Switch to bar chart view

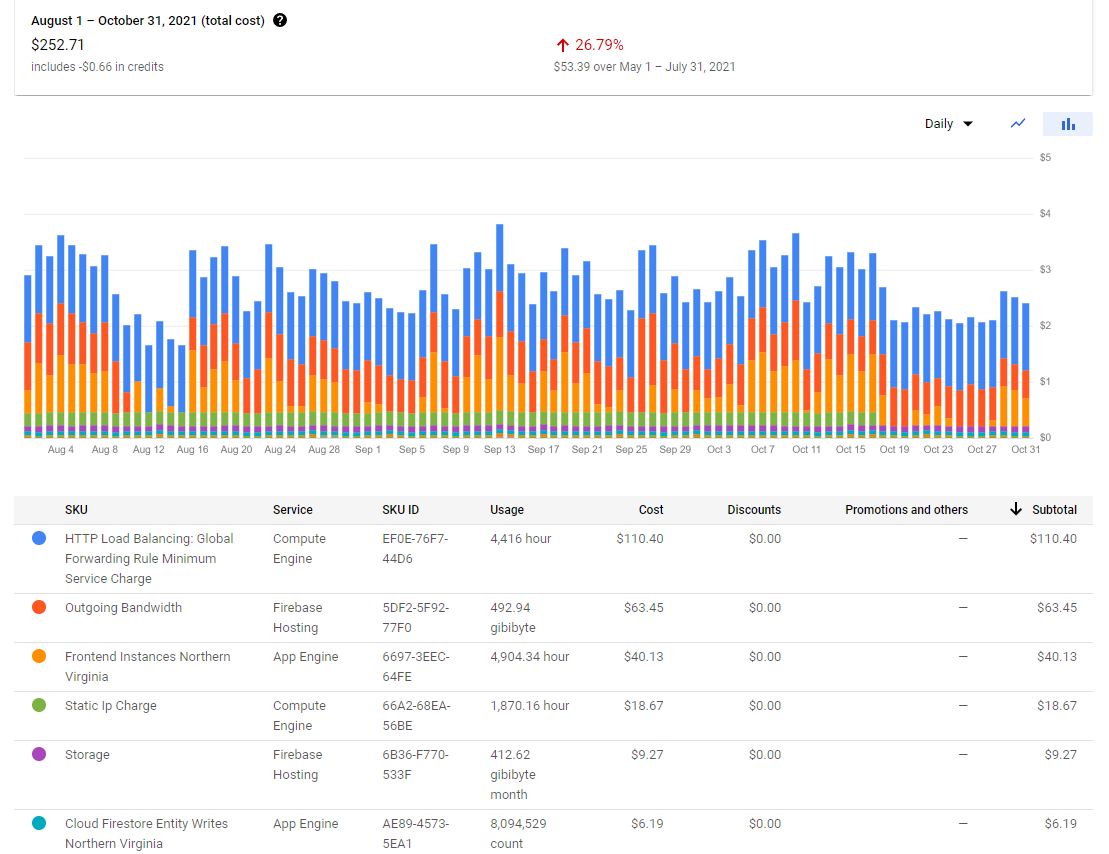(1068, 124)
